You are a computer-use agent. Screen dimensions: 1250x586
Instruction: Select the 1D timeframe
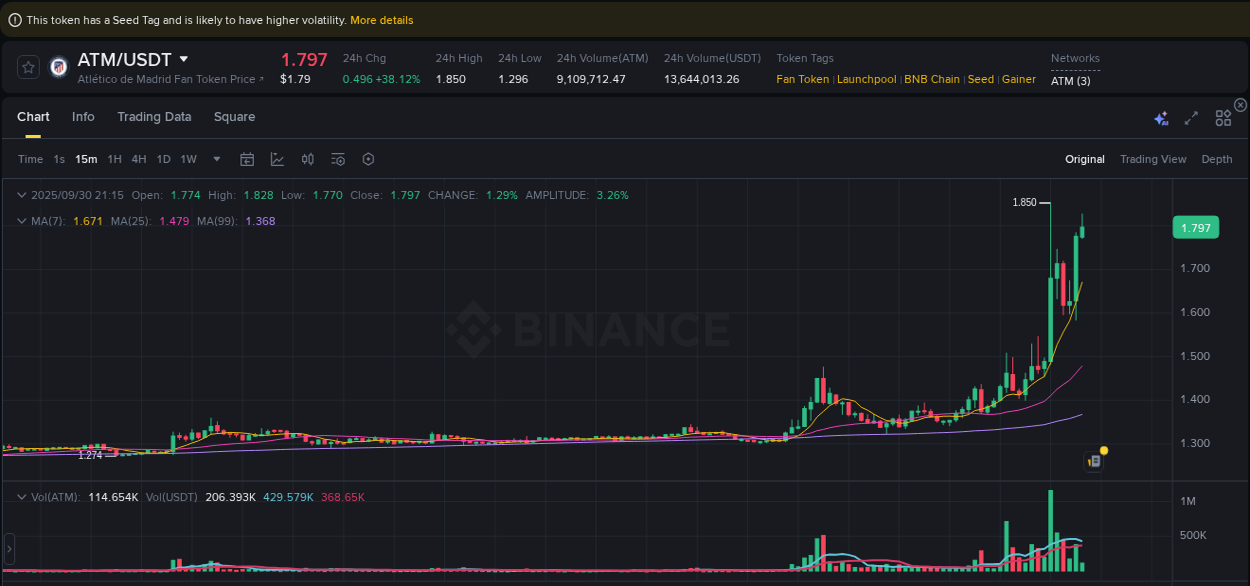tap(163, 159)
